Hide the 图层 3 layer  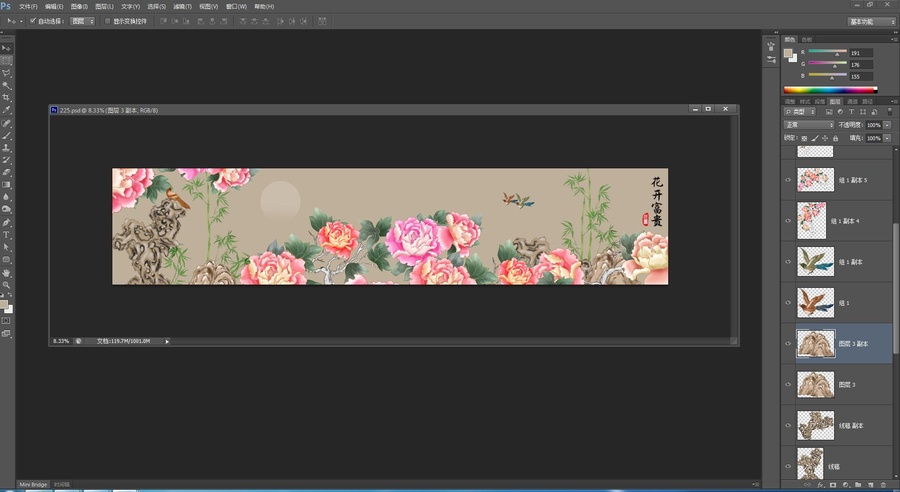click(788, 385)
